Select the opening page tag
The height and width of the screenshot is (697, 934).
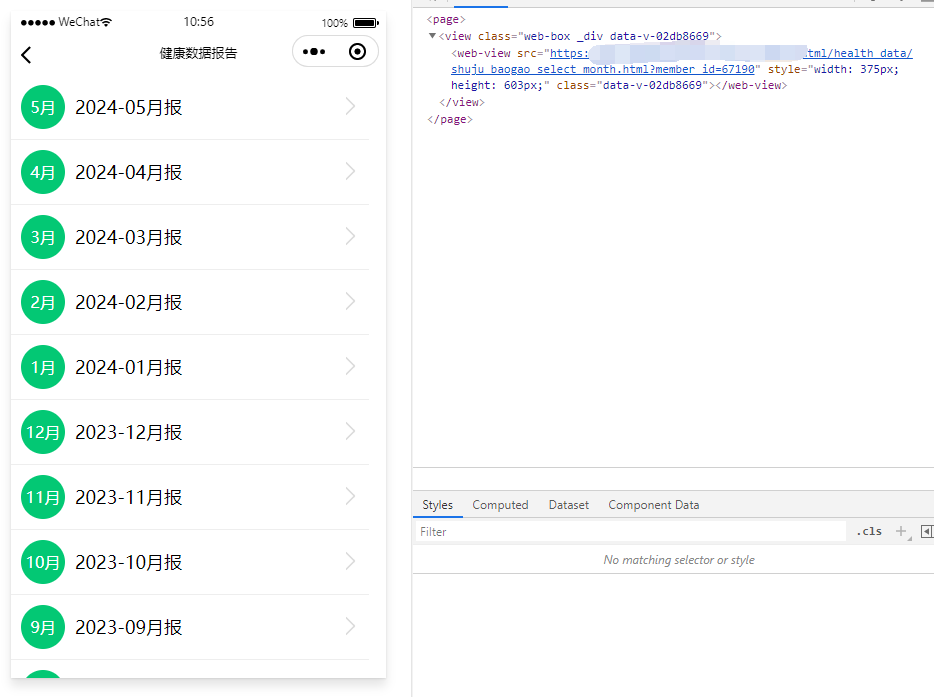pos(446,20)
